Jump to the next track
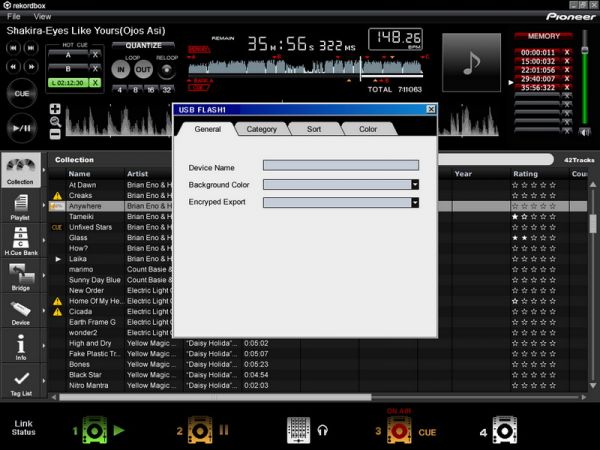 31,48
